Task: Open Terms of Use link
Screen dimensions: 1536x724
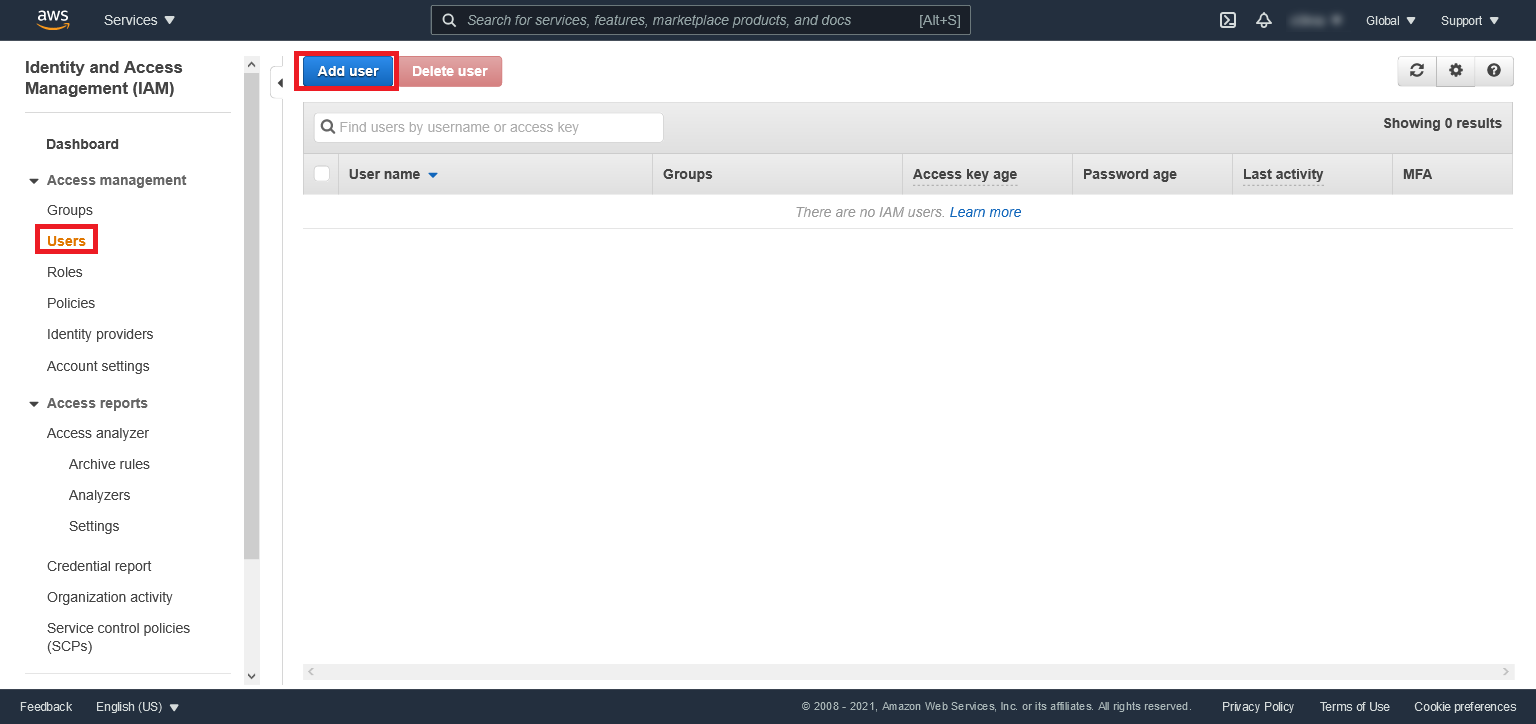Action: tap(1355, 707)
